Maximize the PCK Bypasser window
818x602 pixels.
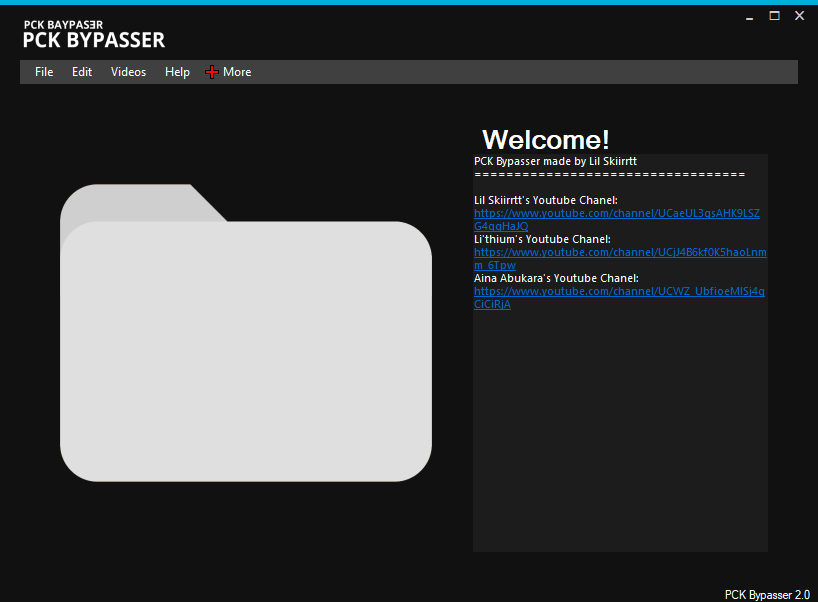(x=773, y=16)
